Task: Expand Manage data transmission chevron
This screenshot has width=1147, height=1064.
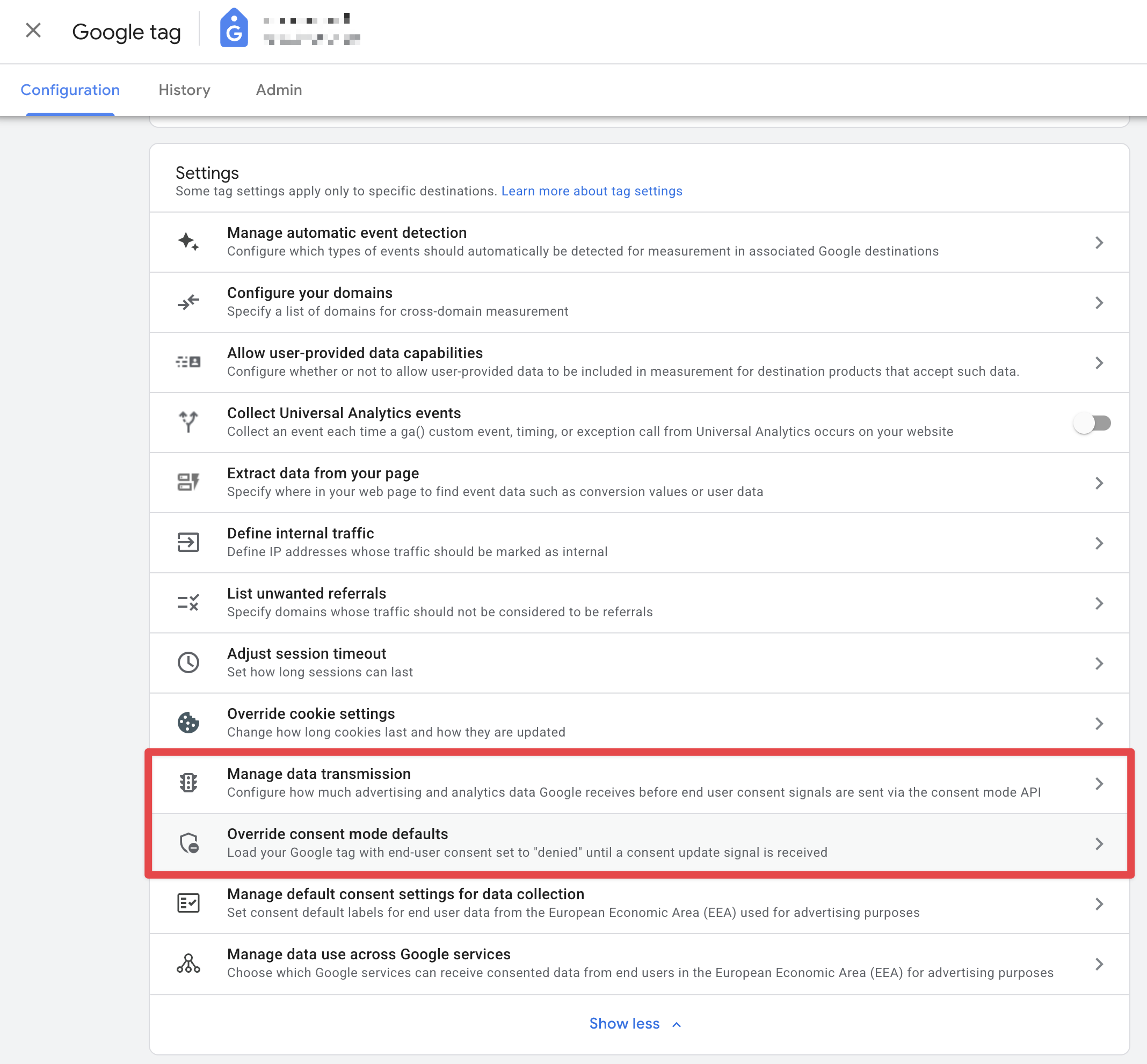Action: tap(1099, 784)
